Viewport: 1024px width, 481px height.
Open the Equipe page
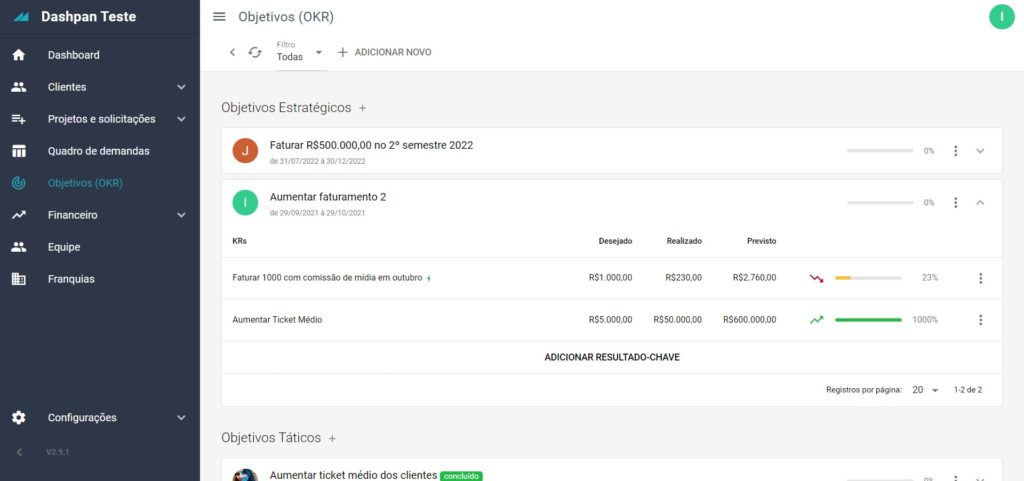point(64,247)
